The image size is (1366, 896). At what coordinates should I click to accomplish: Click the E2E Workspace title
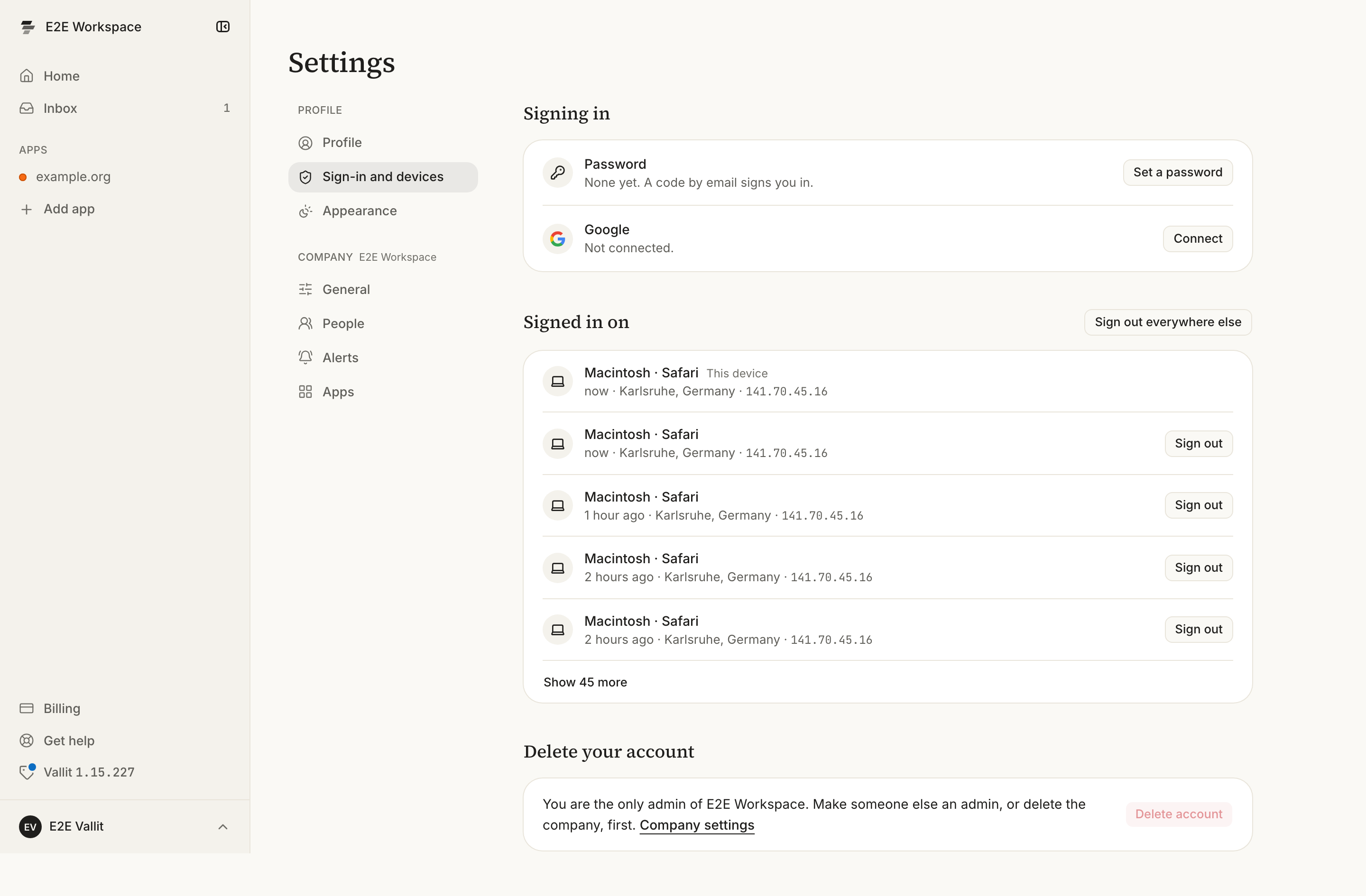tap(93, 27)
